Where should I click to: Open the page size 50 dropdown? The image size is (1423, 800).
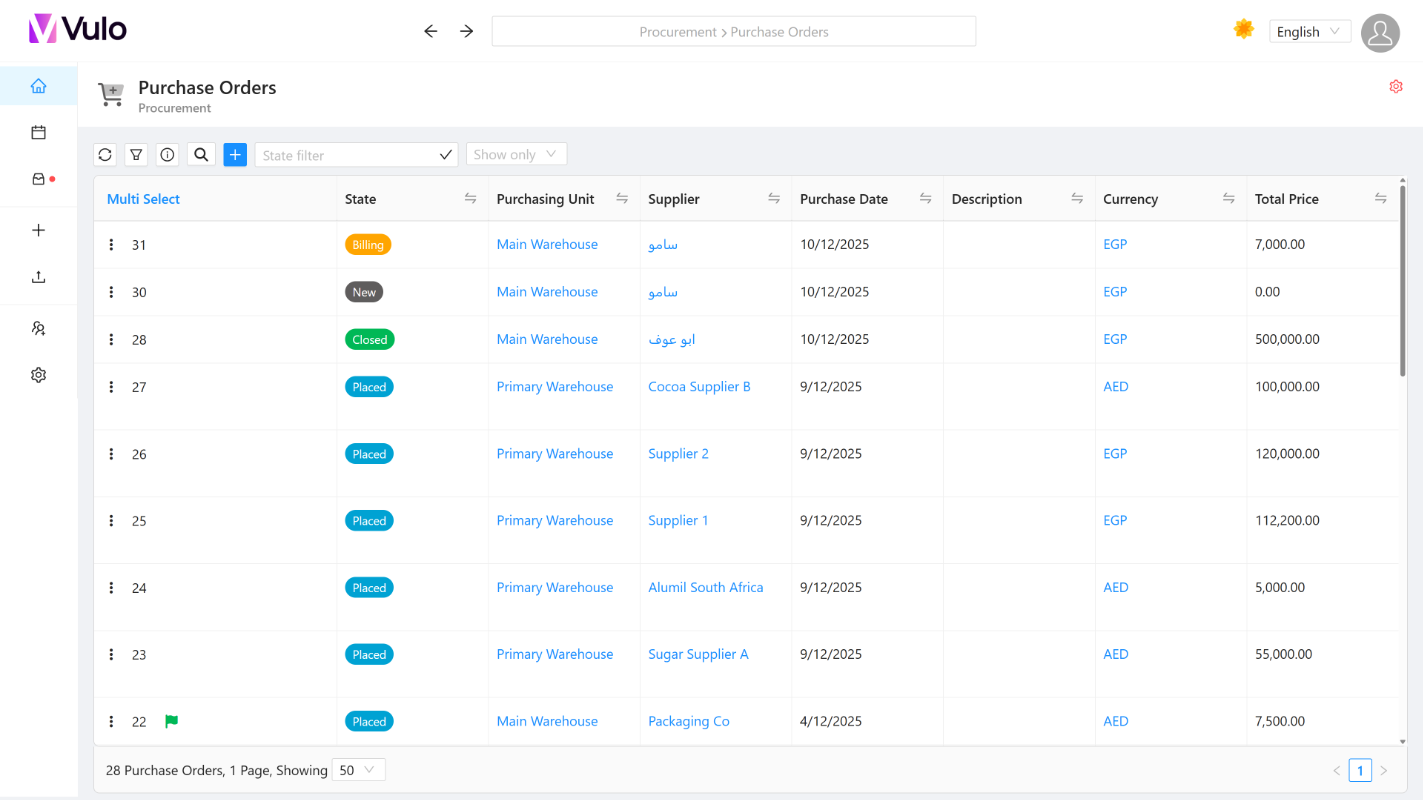[358, 770]
